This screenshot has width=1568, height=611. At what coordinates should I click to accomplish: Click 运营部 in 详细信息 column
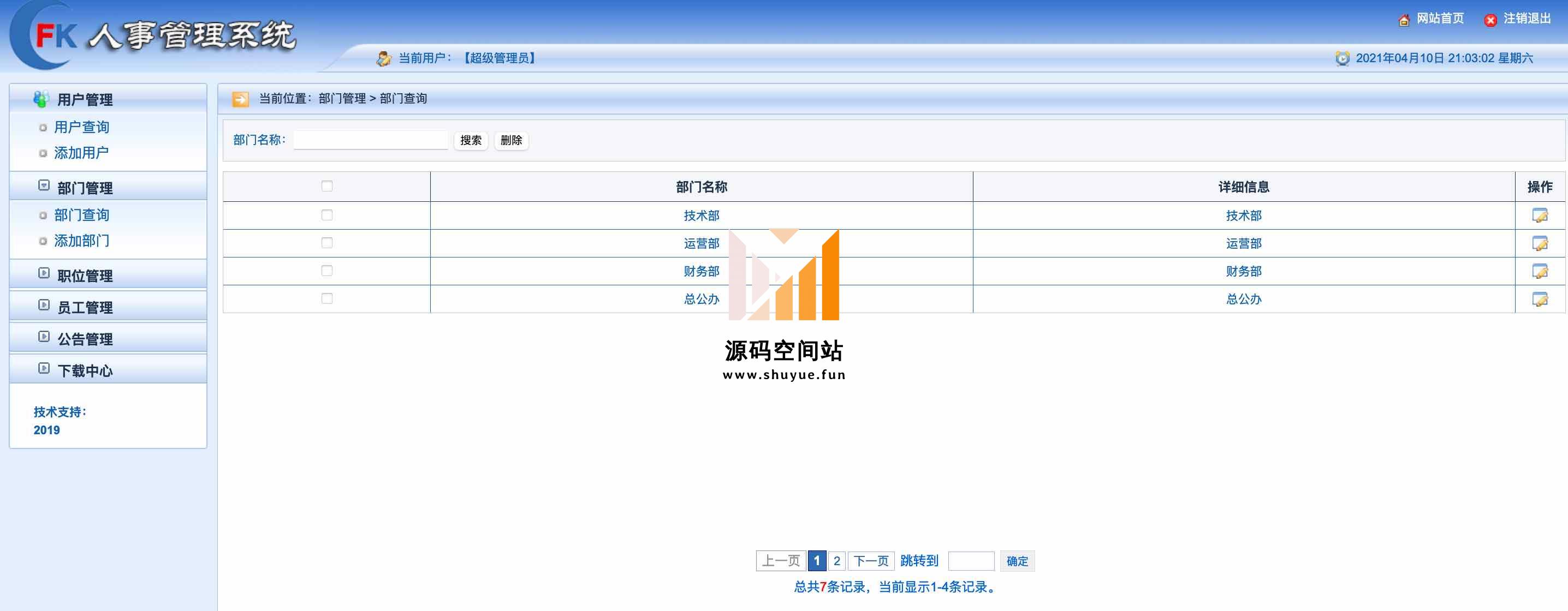tap(1244, 244)
